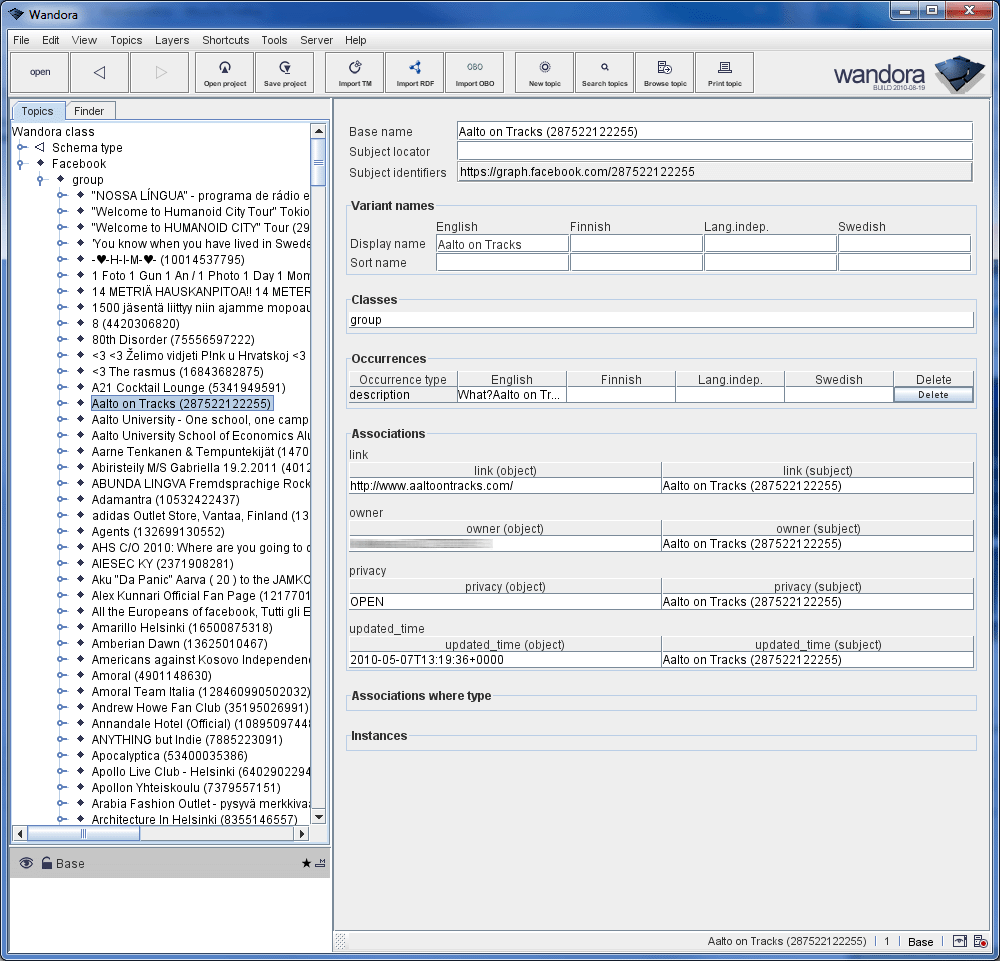Click the Print topic icon

pos(724,72)
